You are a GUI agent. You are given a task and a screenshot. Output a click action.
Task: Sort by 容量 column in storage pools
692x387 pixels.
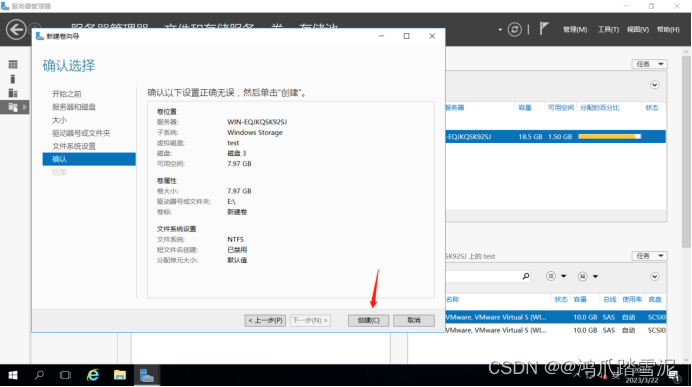tap(525, 108)
